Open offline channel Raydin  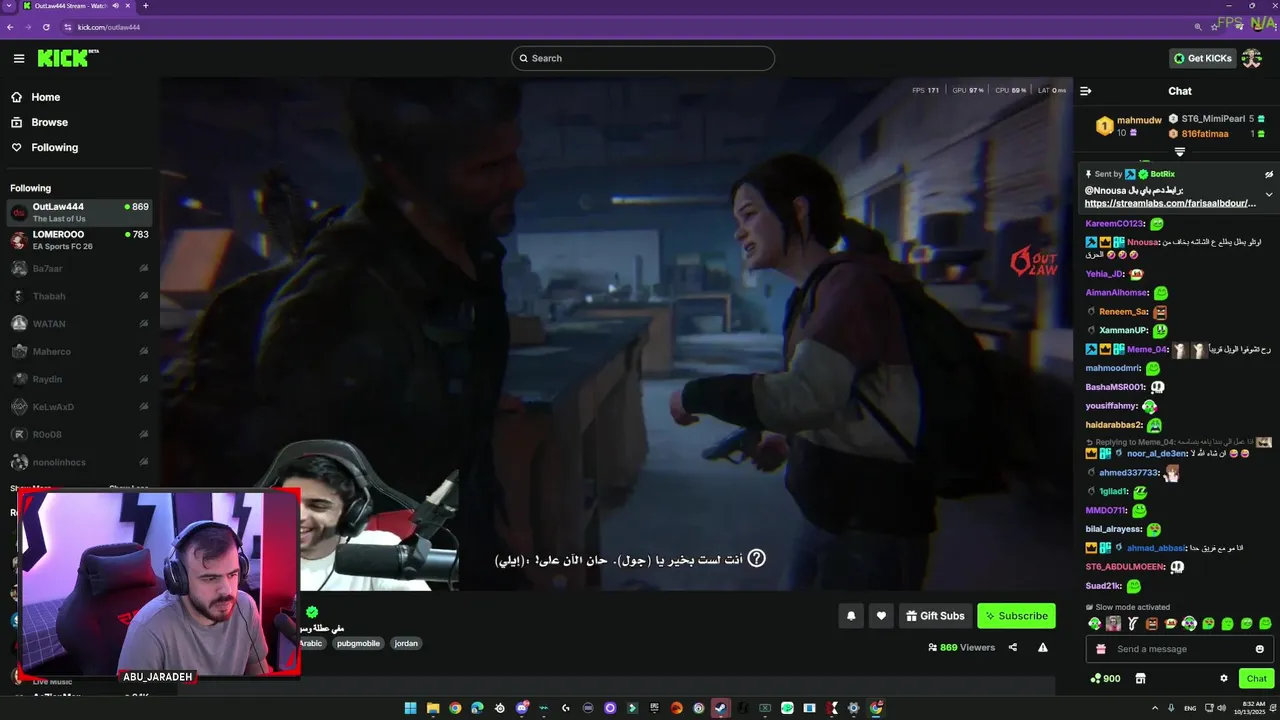pos(80,379)
